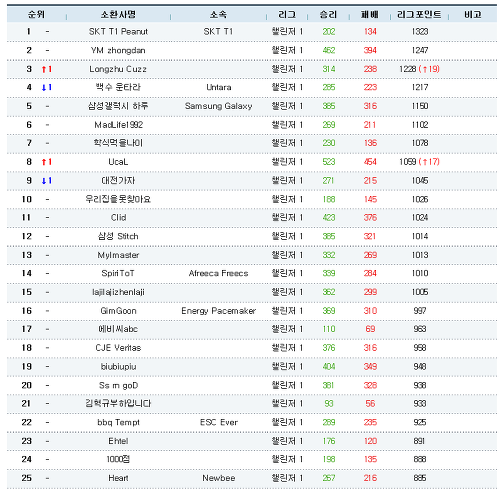Select summoner 김혁규부하입니다
Viewport: 500px width, 491px height.
pos(118,404)
